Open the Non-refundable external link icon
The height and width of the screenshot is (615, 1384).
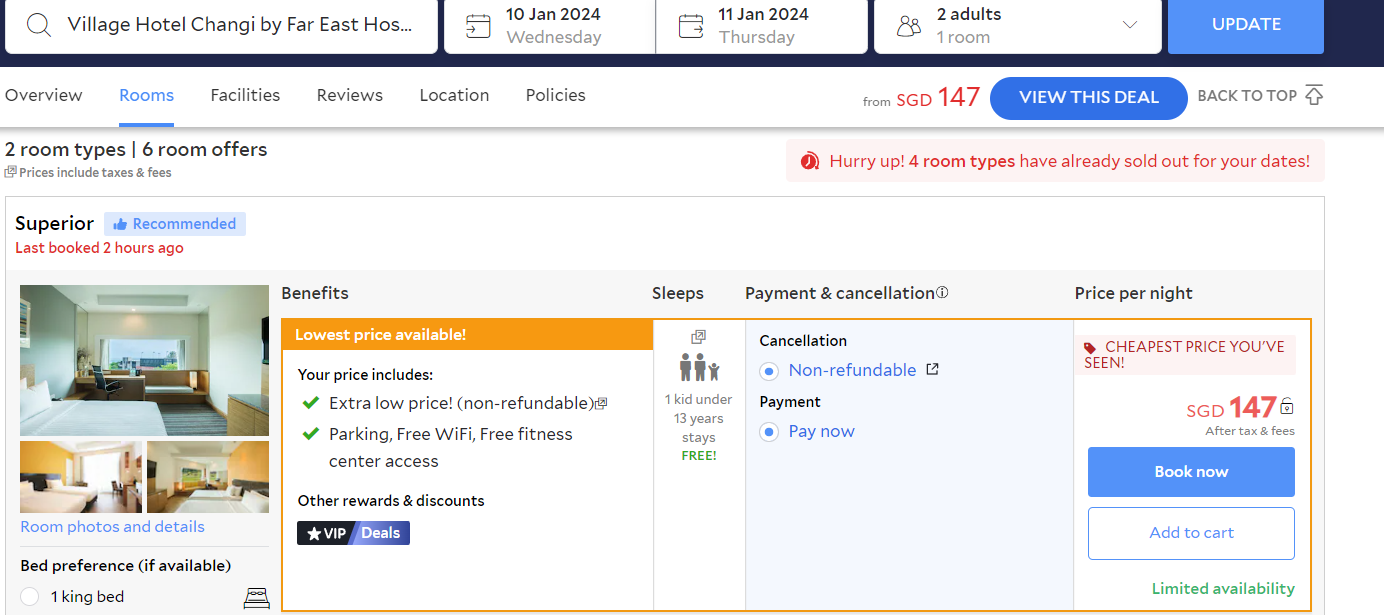click(x=932, y=369)
